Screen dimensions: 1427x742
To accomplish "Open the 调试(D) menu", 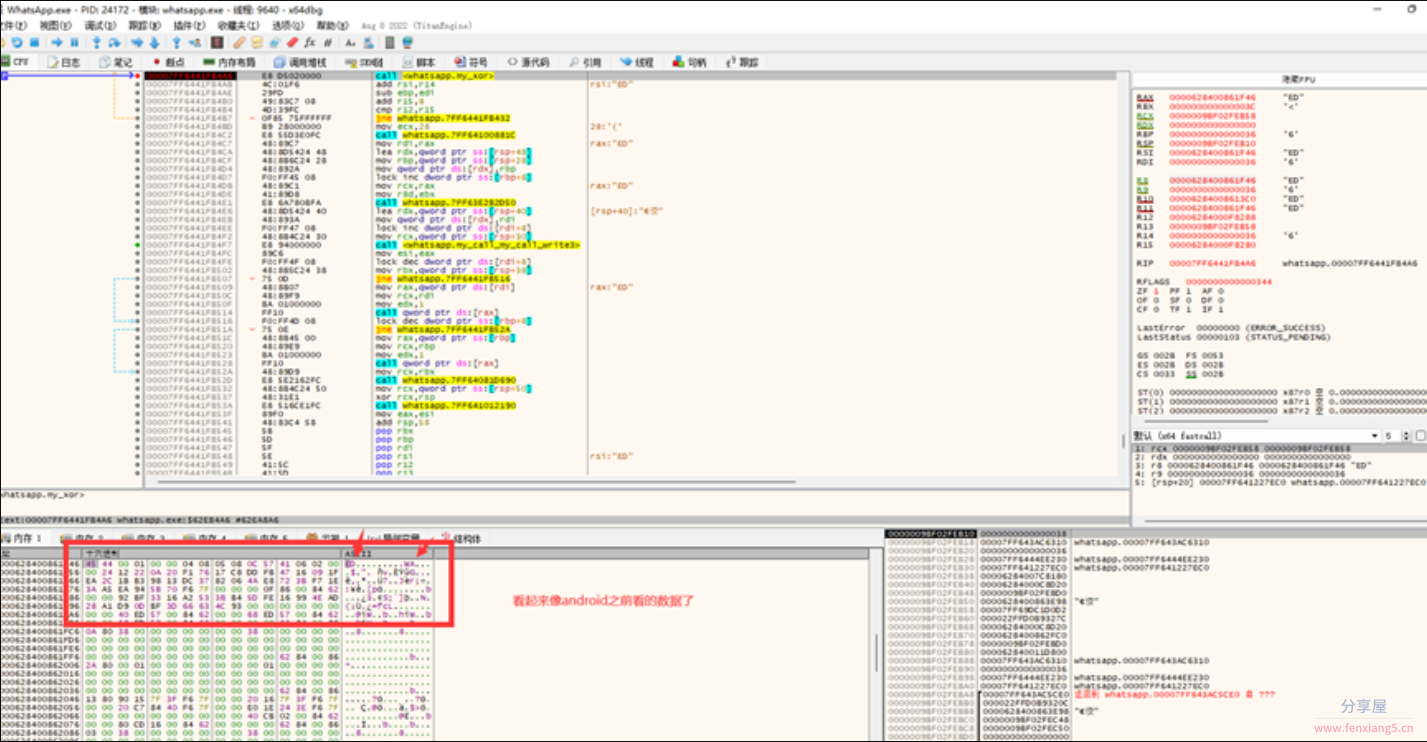I will coord(100,25).
